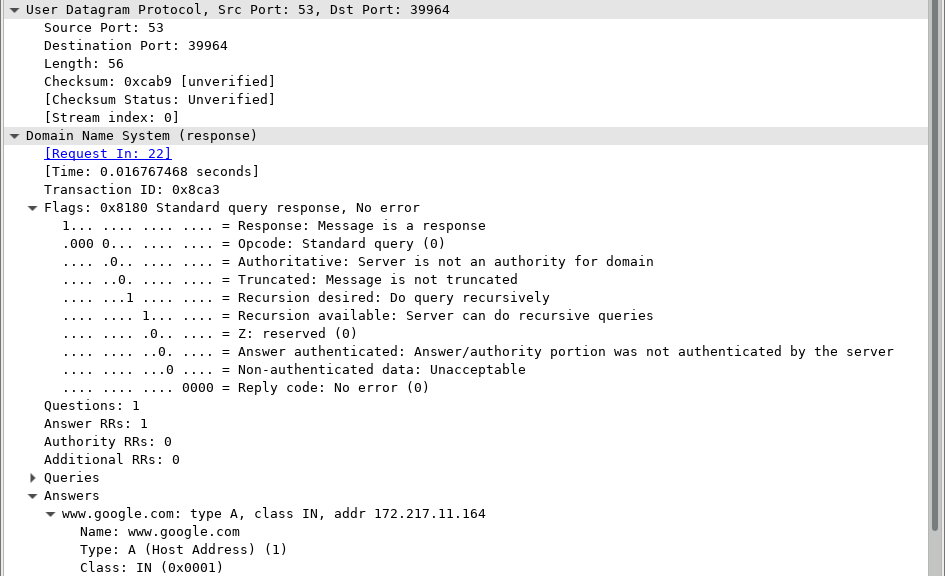Collapse the Answers subtree
Viewport: 945px width, 576px height.
coord(33,496)
